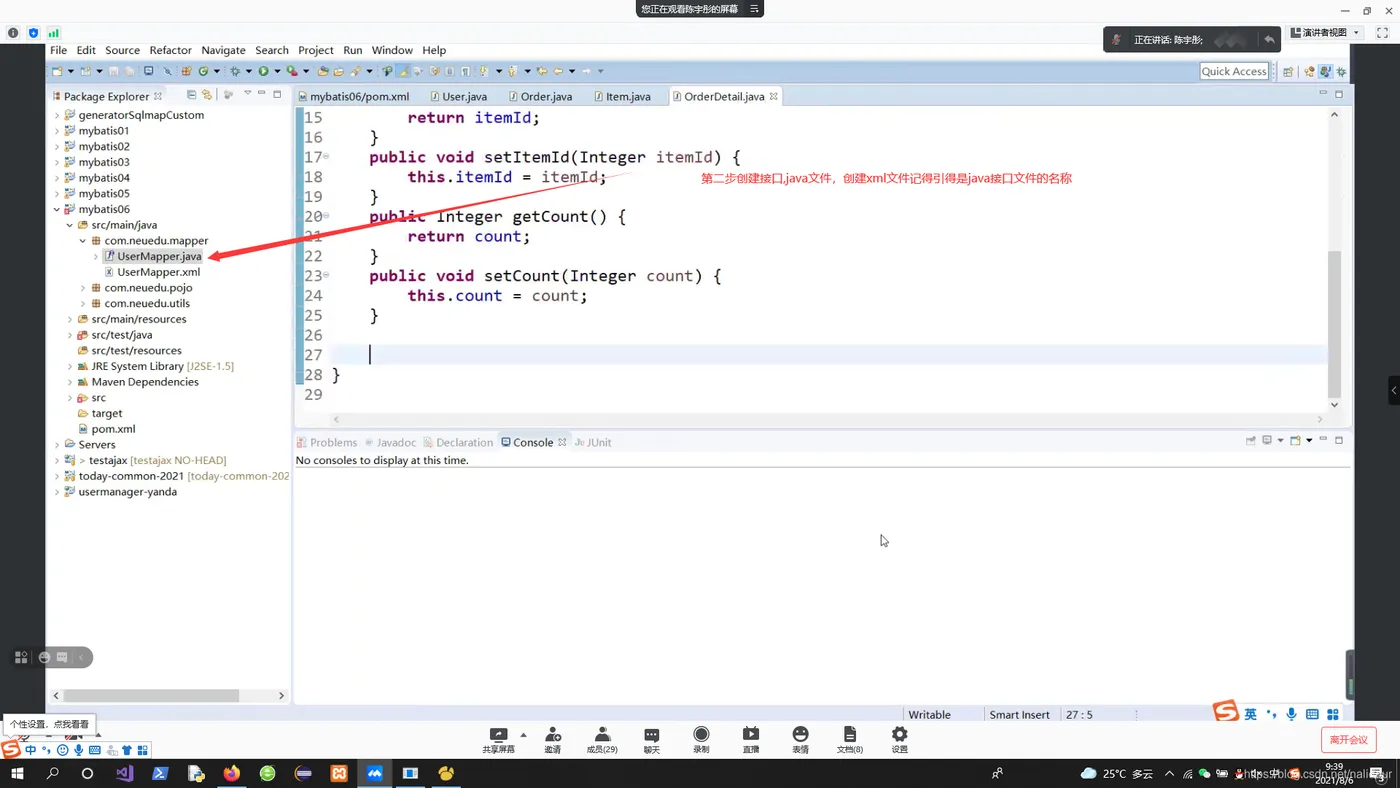Open the Refactor menu
1400x788 pixels.
pyautogui.click(x=170, y=50)
